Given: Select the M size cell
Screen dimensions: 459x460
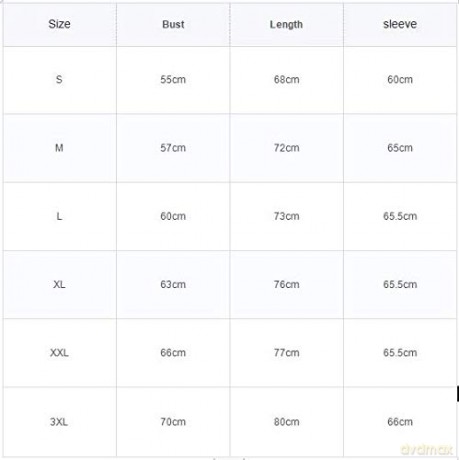Looking at the screenshot, I should (59, 148).
